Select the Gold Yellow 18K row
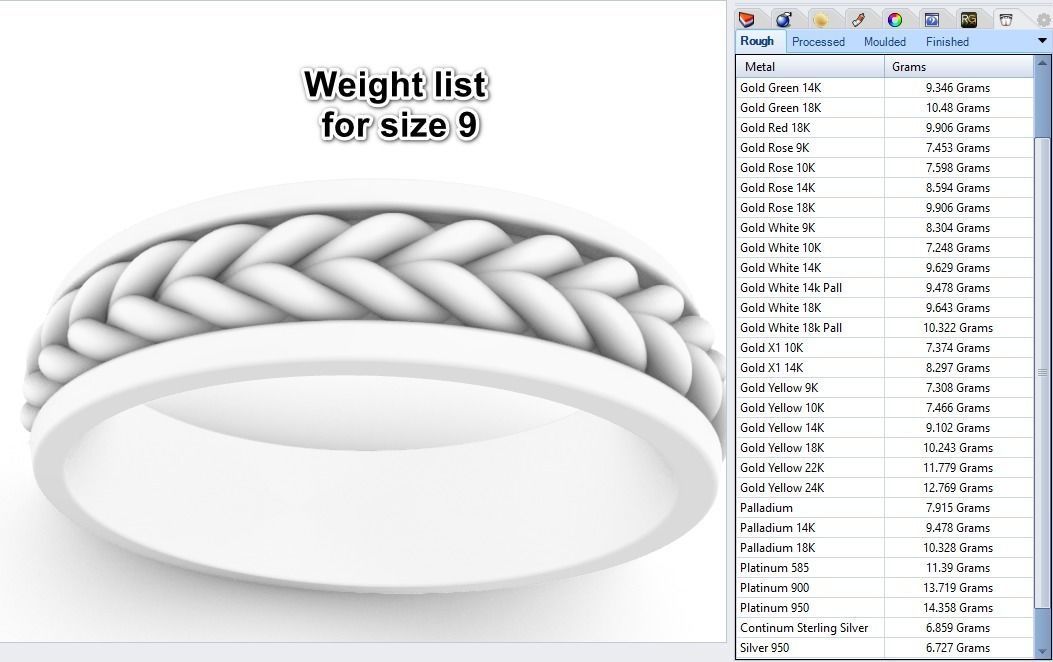Image resolution: width=1053 pixels, height=662 pixels. 884,448
